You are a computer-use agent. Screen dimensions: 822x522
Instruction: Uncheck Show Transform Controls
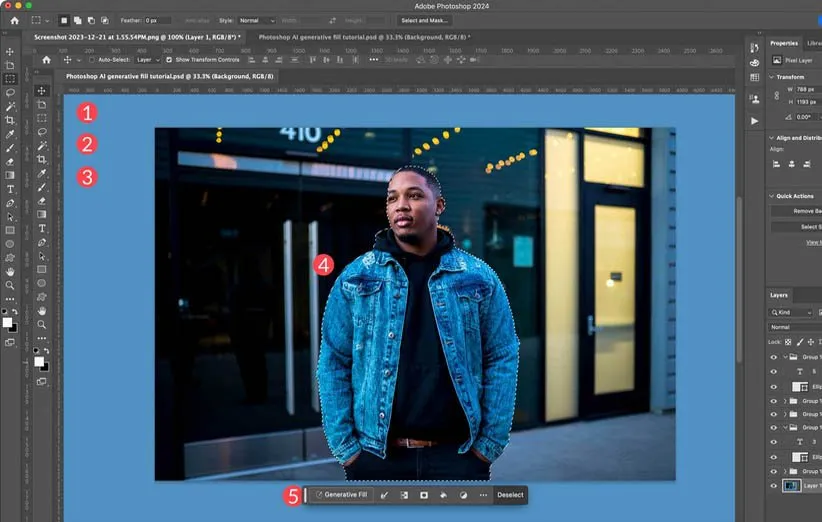click(x=168, y=60)
